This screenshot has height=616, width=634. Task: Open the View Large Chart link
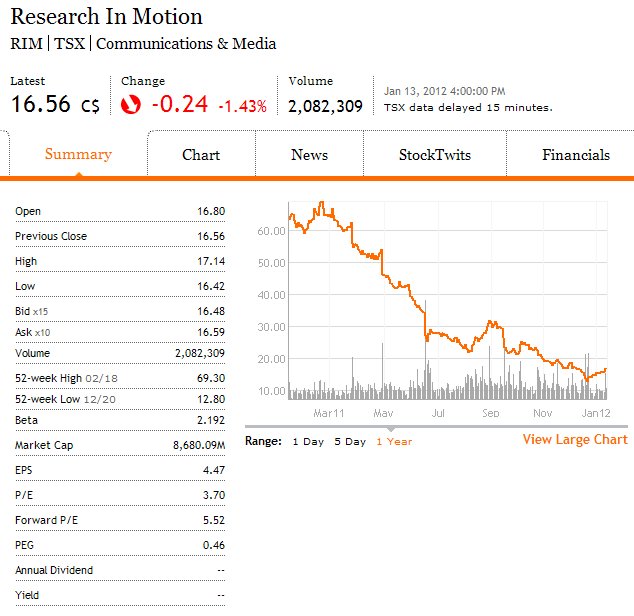point(575,439)
